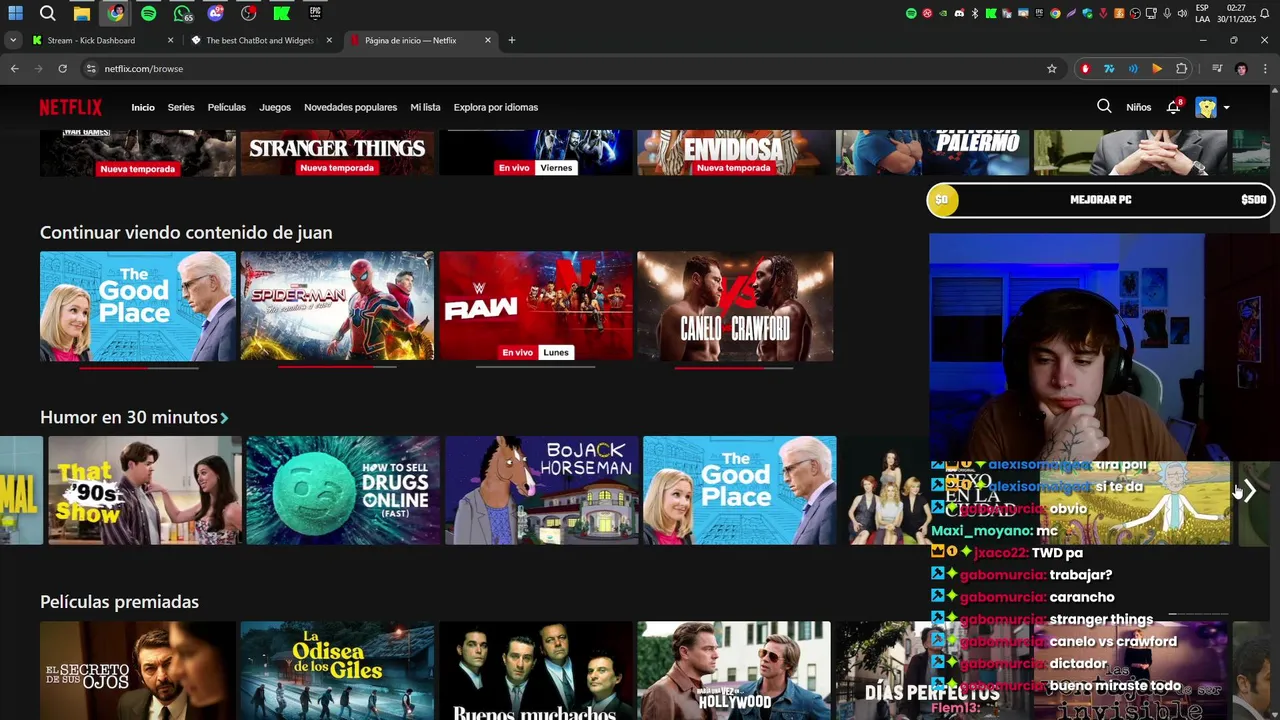Open Epic Games launcher from the taskbar
This screenshot has height=720, width=1280.
[316, 13]
